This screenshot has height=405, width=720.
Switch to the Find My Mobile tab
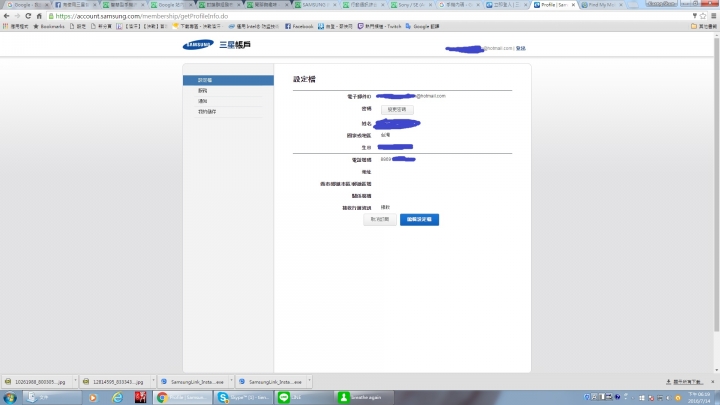[602, 5]
